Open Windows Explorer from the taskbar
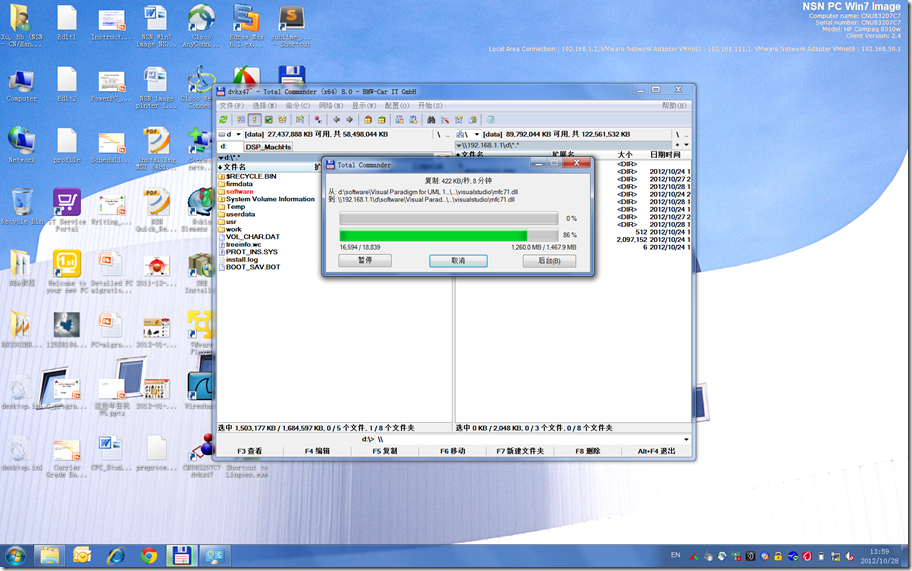 49,556
